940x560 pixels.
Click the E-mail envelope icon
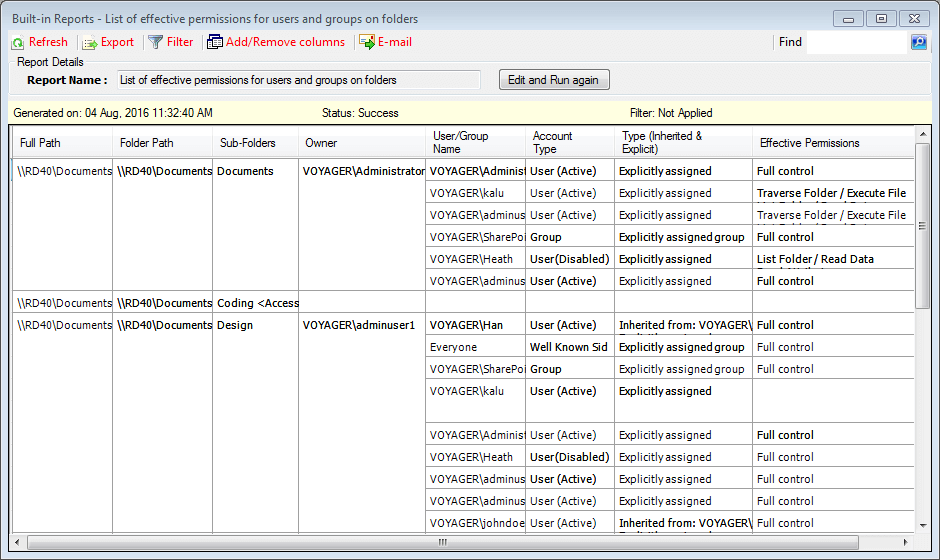(367, 42)
